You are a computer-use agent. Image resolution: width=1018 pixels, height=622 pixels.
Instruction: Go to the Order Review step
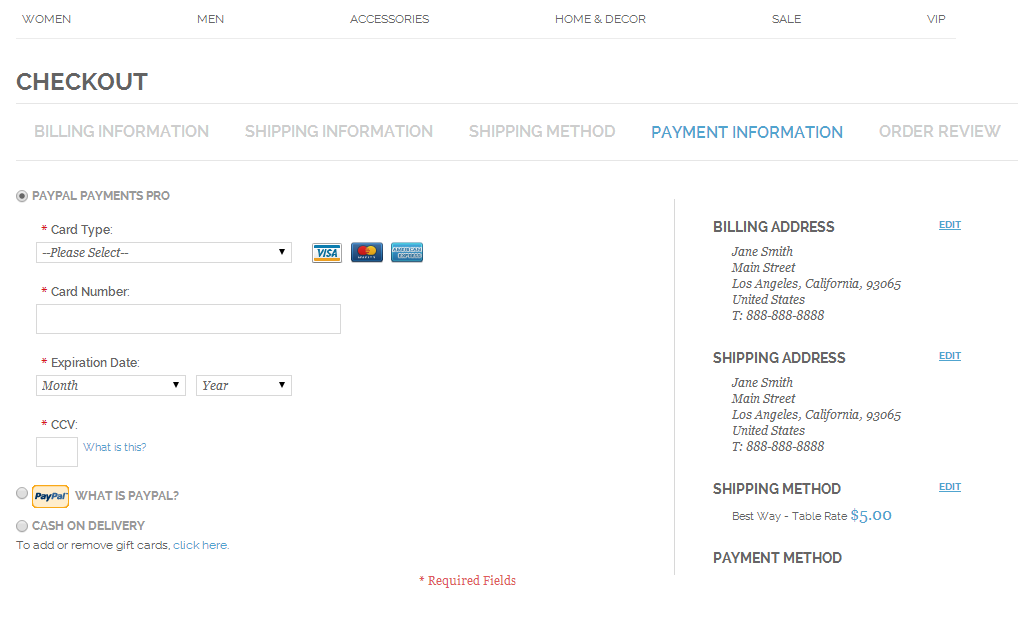coord(939,131)
